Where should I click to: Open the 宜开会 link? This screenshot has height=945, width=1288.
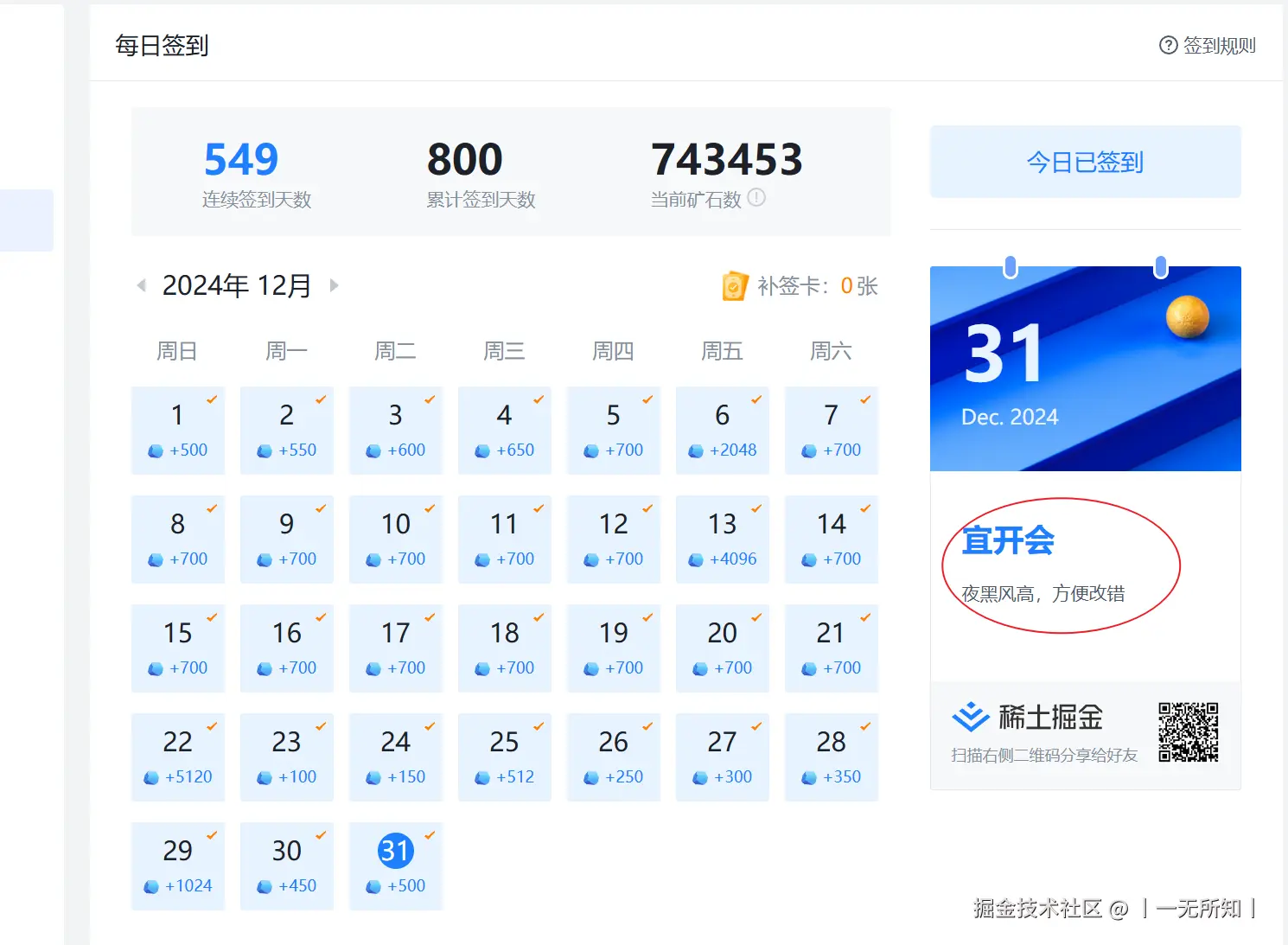coord(1006,541)
